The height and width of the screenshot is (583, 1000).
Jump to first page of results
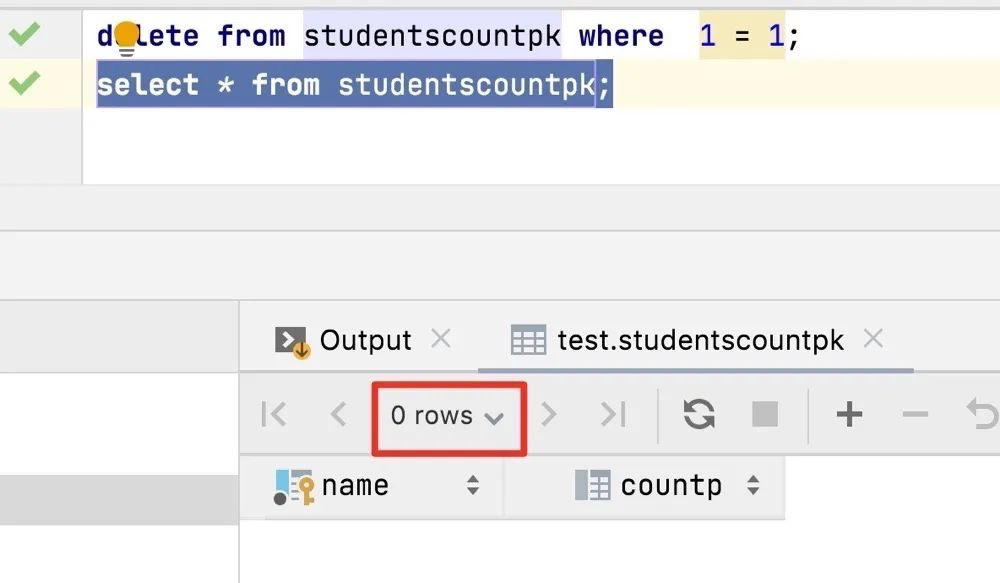tap(273, 414)
